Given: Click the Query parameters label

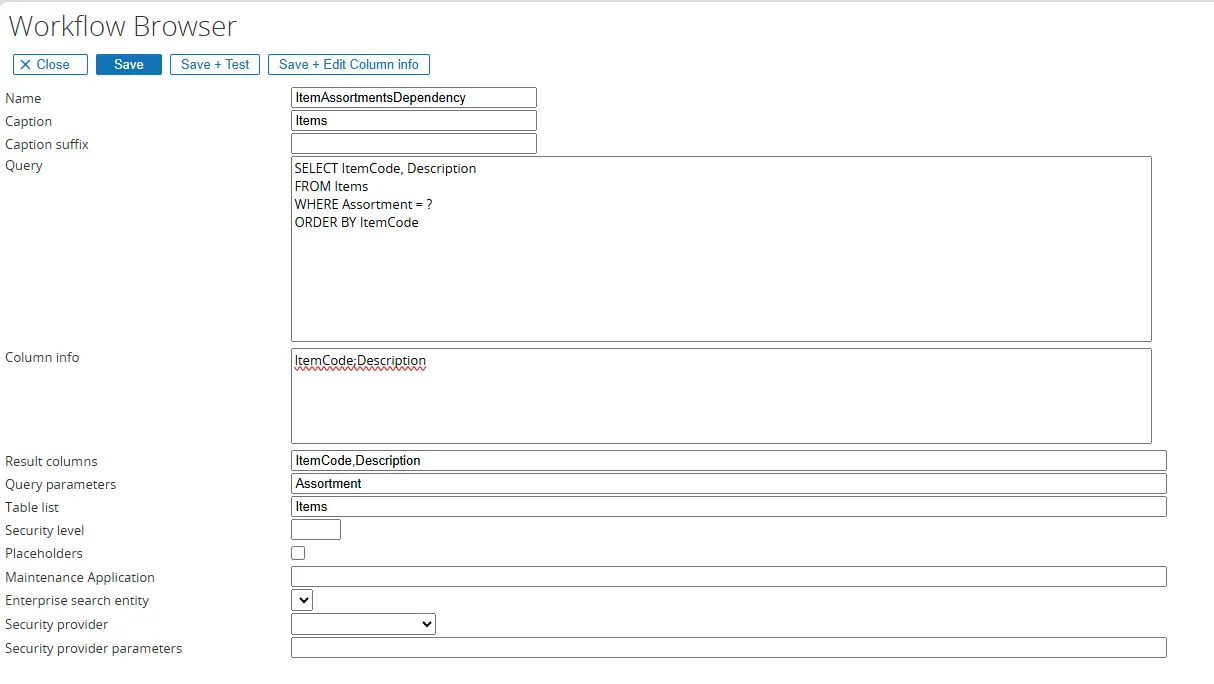Looking at the screenshot, I should (61, 484).
